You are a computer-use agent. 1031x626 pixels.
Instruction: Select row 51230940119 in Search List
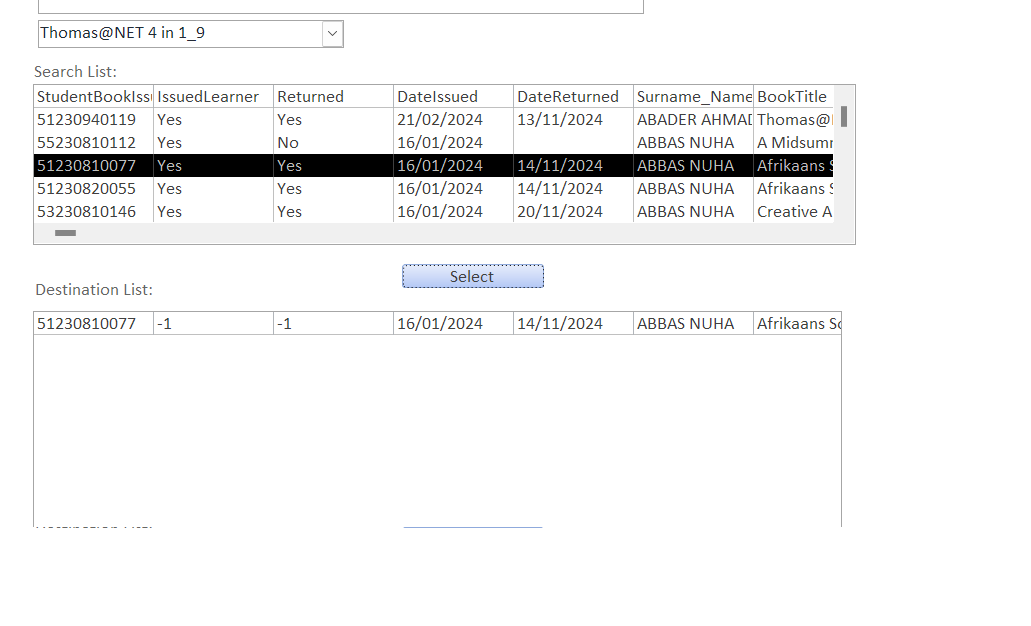click(433, 120)
